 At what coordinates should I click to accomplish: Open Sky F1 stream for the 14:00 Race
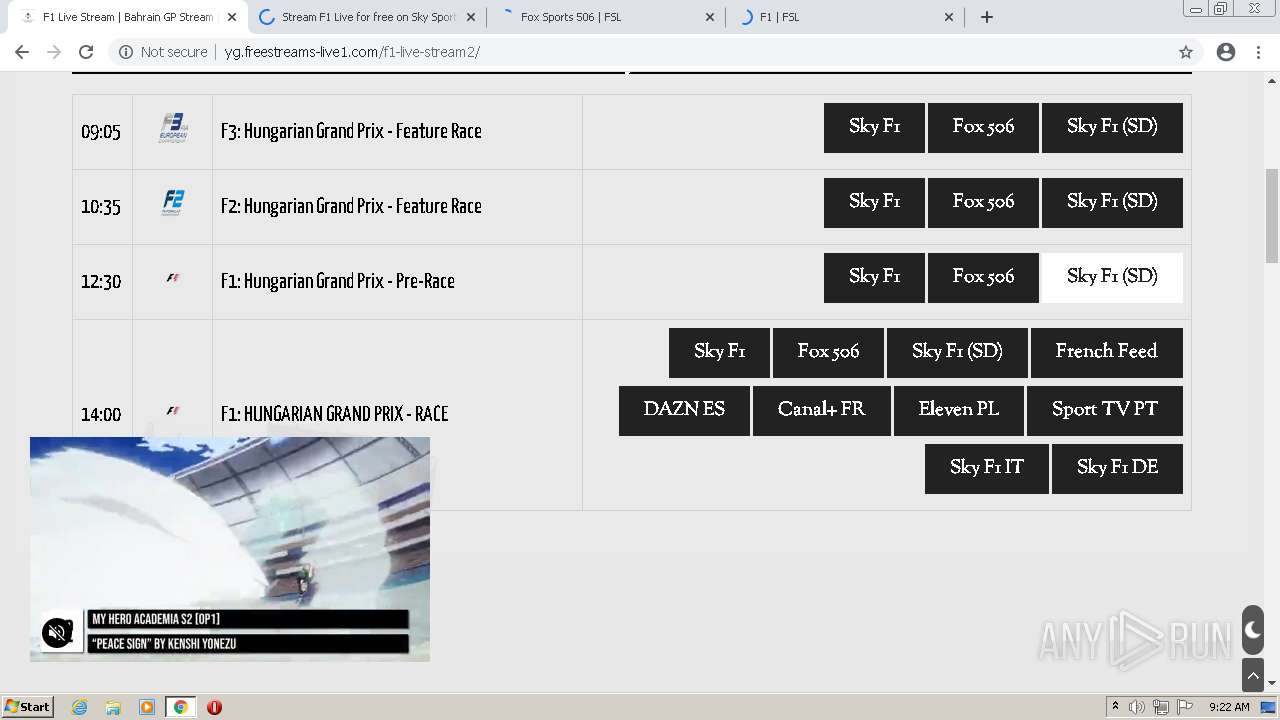(x=719, y=352)
